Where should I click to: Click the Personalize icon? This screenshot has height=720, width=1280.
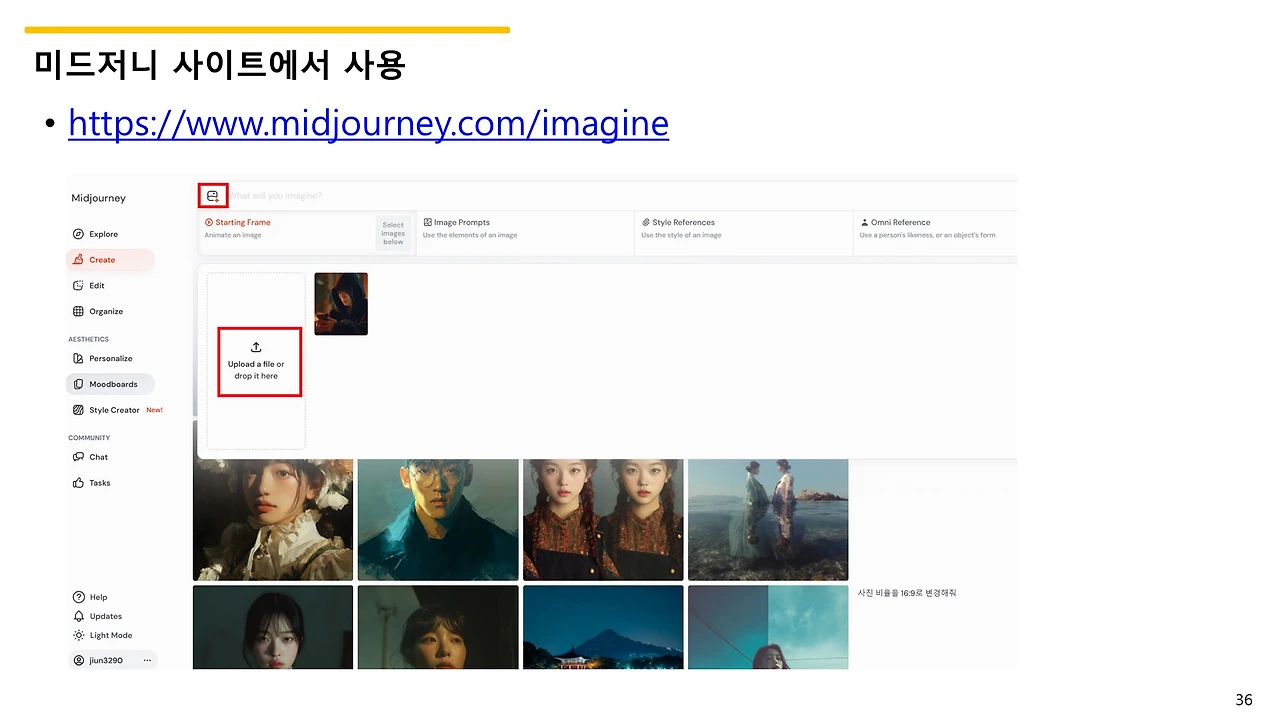coord(79,358)
